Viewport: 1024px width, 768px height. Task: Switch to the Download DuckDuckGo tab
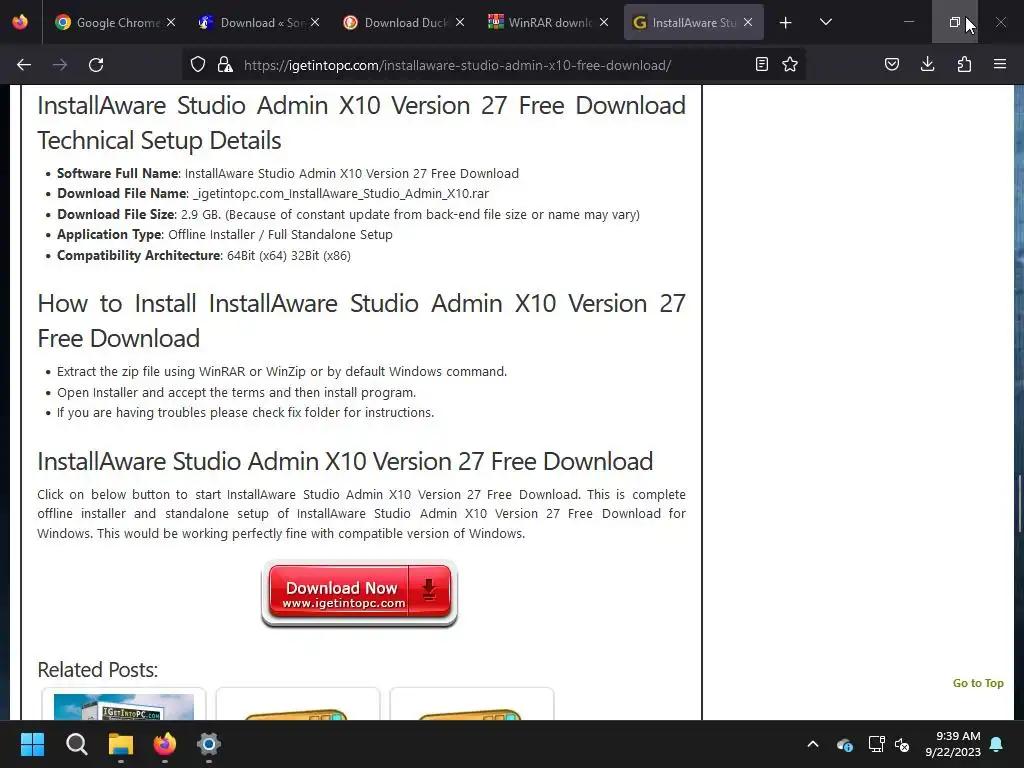[x=404, y=22]
